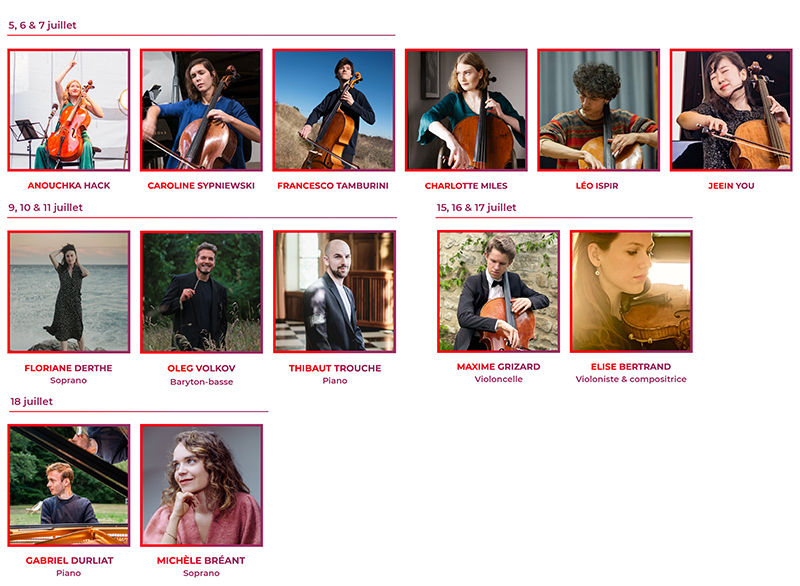Open Gabriel Durliat's piano photo
Image resolution: width=800 pixels, height=586 pixels.
click(69, 486)
